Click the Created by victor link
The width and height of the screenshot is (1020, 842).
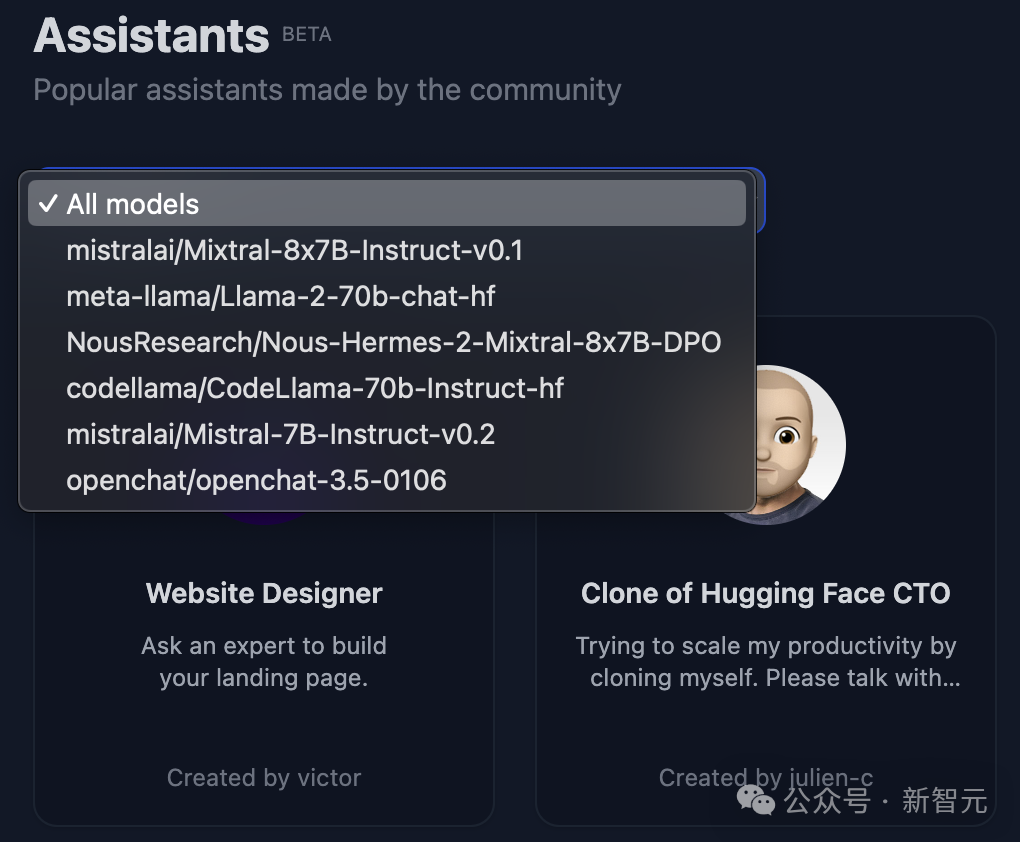264,777
